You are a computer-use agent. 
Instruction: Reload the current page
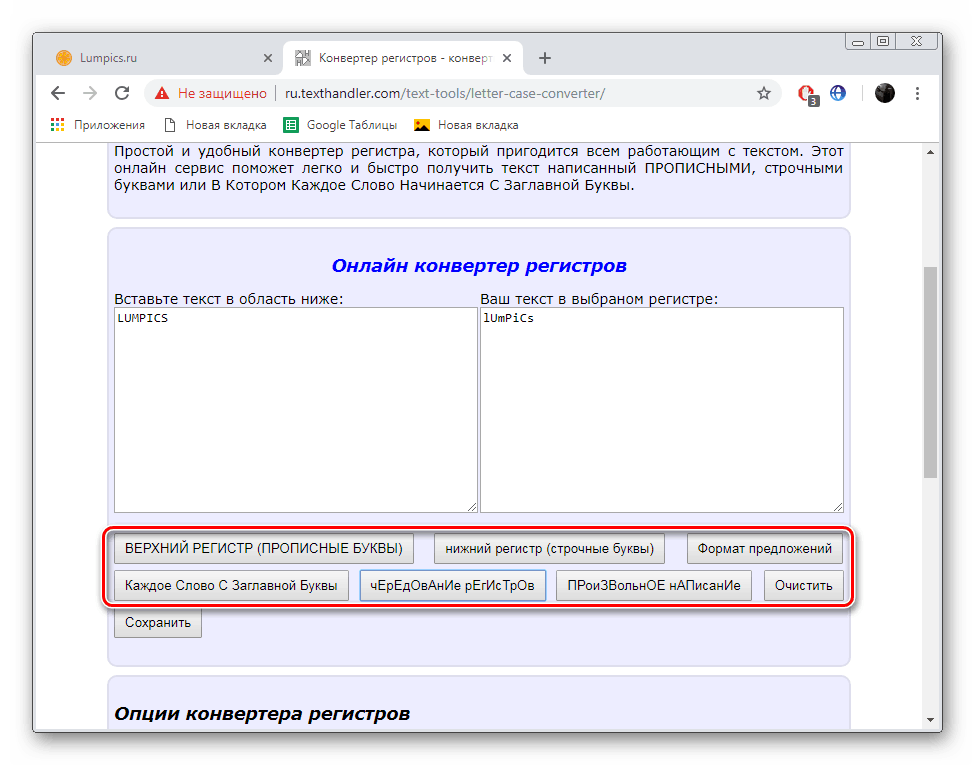point(122,92)
